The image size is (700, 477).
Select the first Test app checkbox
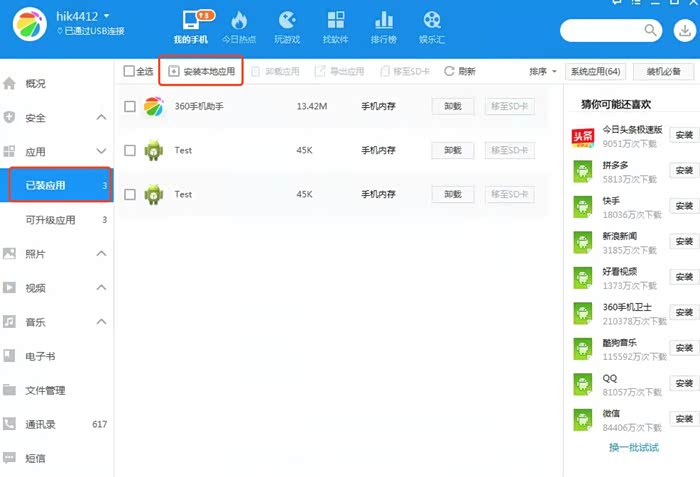(128, 150)
